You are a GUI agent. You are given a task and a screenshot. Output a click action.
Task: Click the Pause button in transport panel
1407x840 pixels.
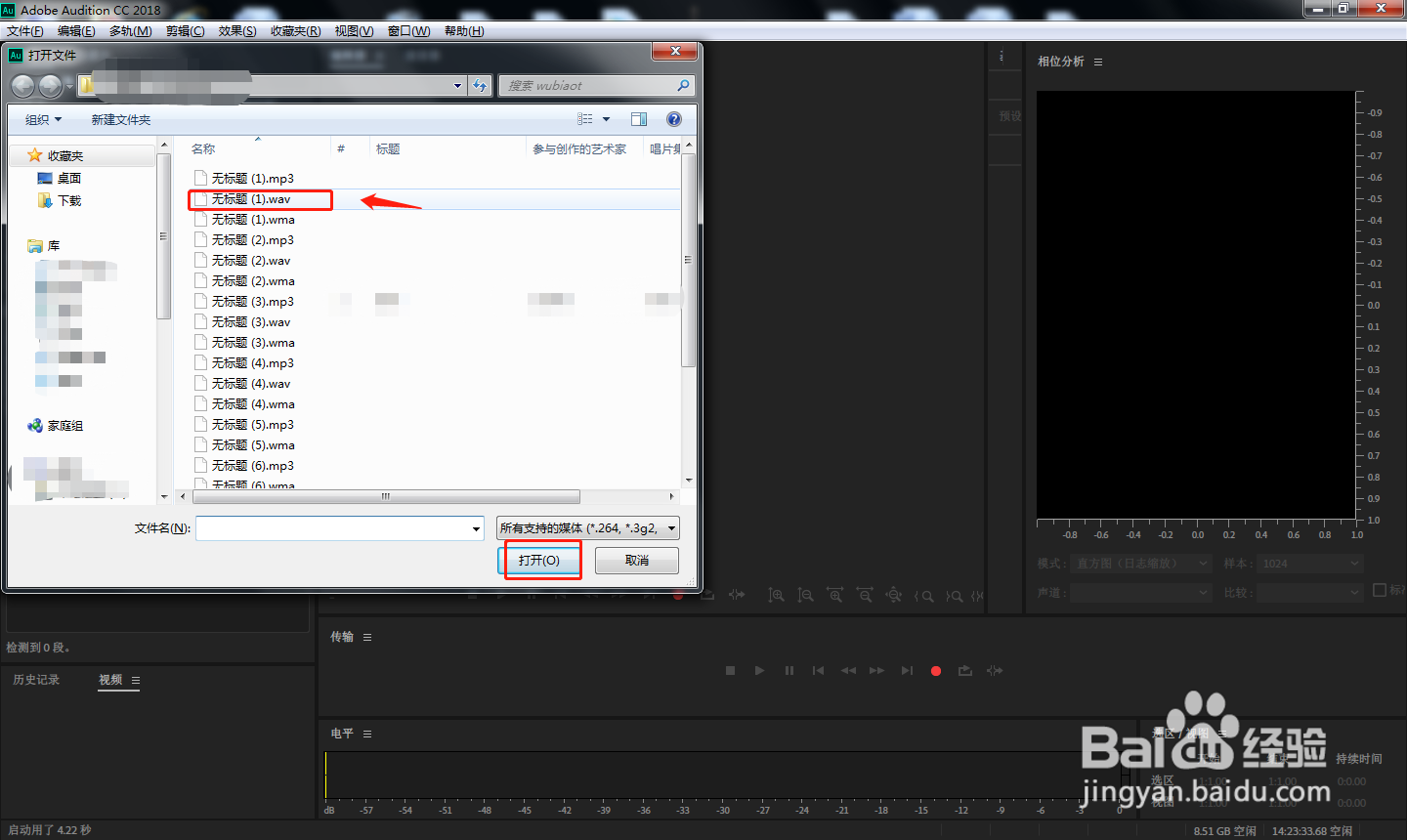click(x=789, y=671)
